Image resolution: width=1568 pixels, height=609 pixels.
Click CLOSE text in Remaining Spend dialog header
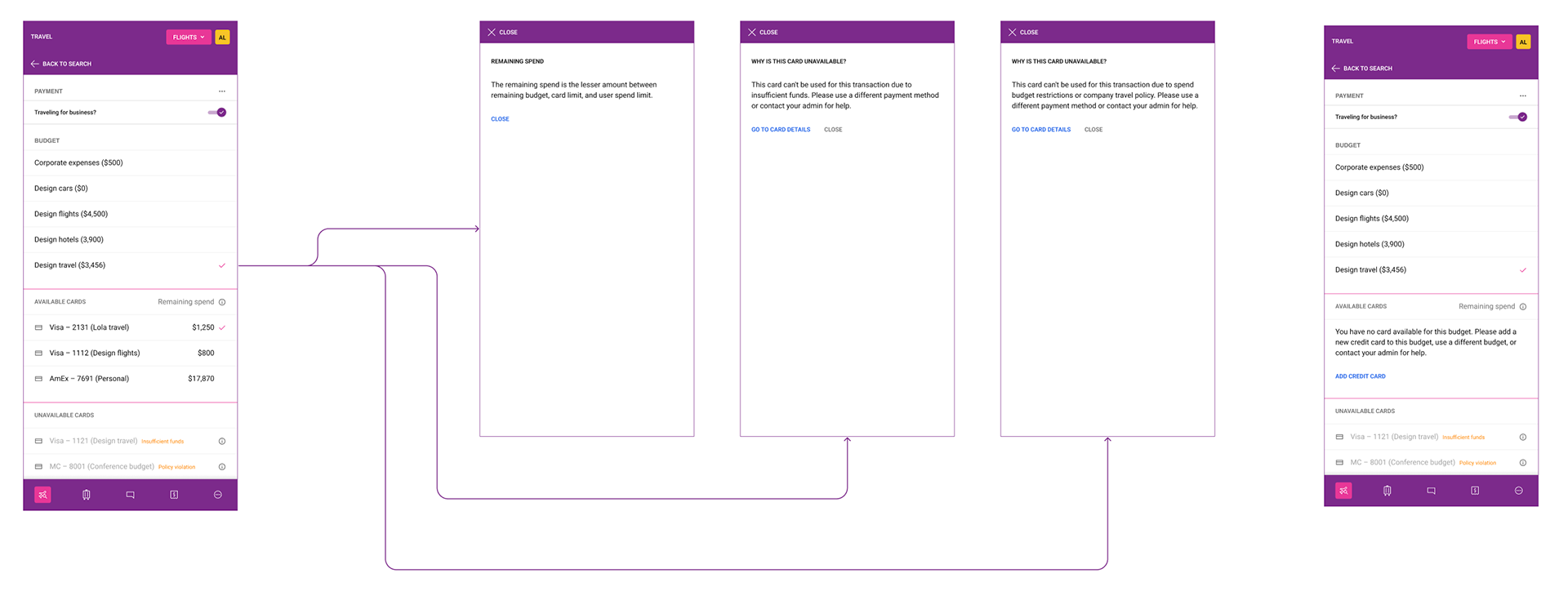tap(508, 33)
